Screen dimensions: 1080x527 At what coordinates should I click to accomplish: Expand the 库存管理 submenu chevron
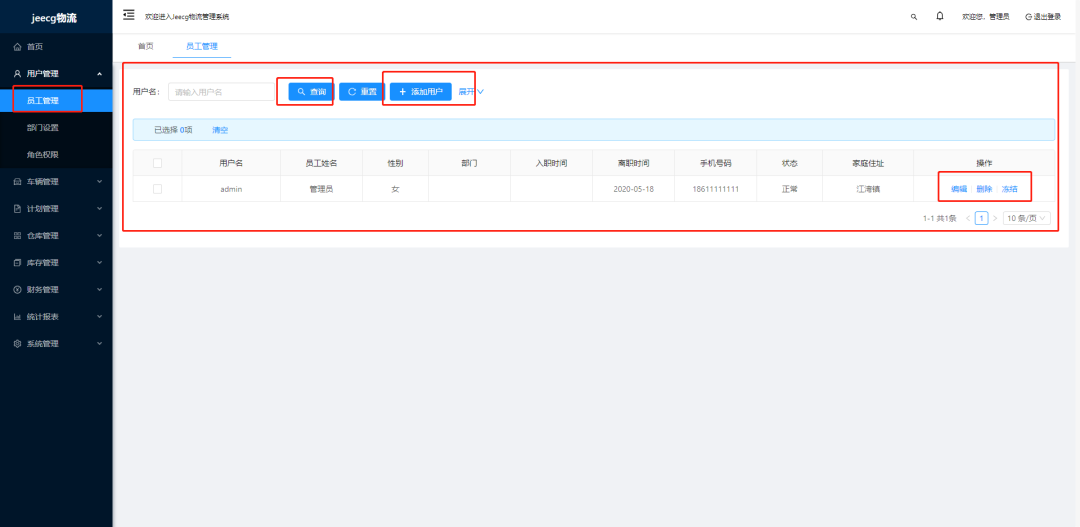[100, 262]
